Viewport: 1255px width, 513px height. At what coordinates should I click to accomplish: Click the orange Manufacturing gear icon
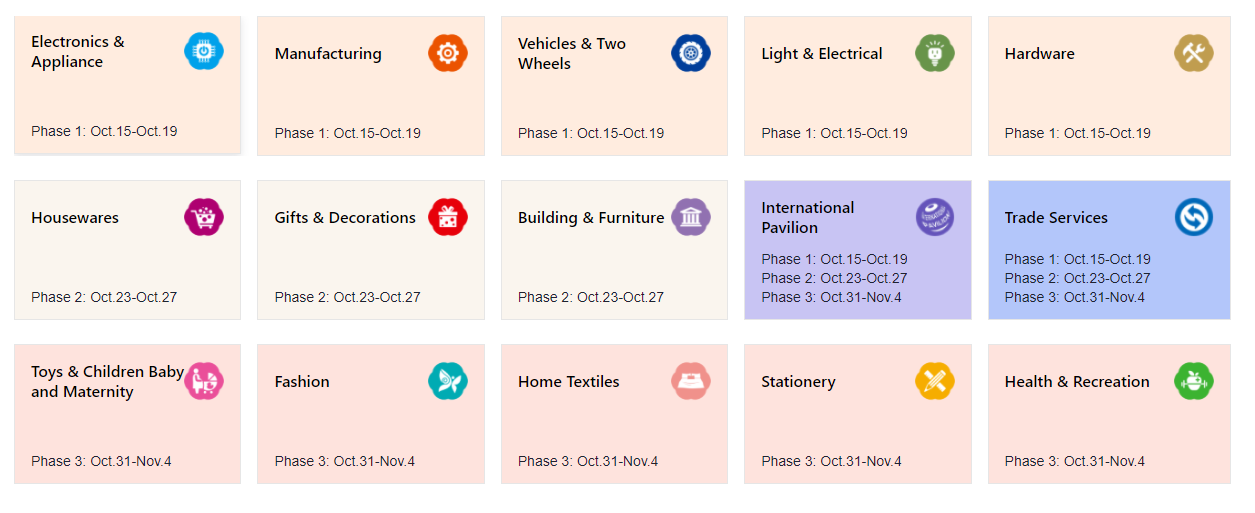tap(447, 53)
